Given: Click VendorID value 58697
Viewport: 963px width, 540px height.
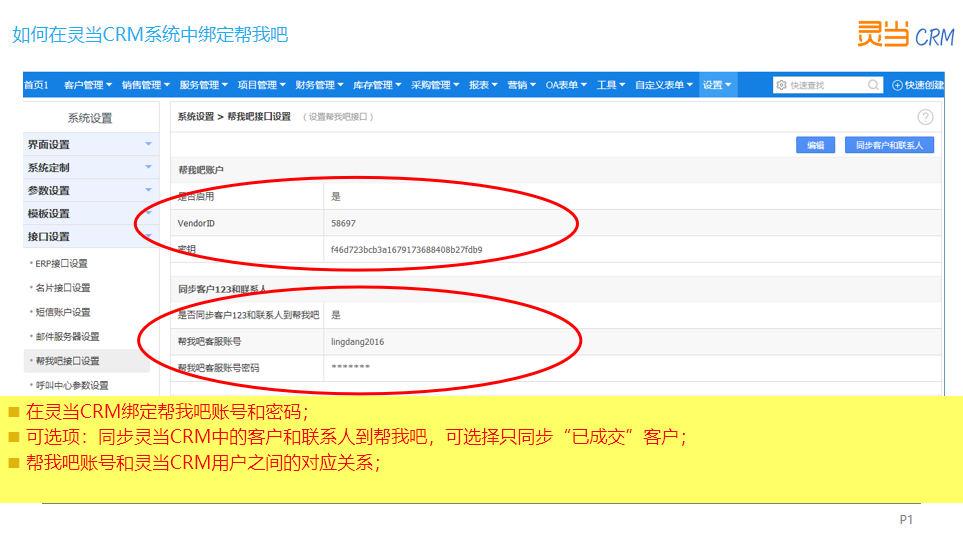Looking at the screenshot, I should (343, 223).
